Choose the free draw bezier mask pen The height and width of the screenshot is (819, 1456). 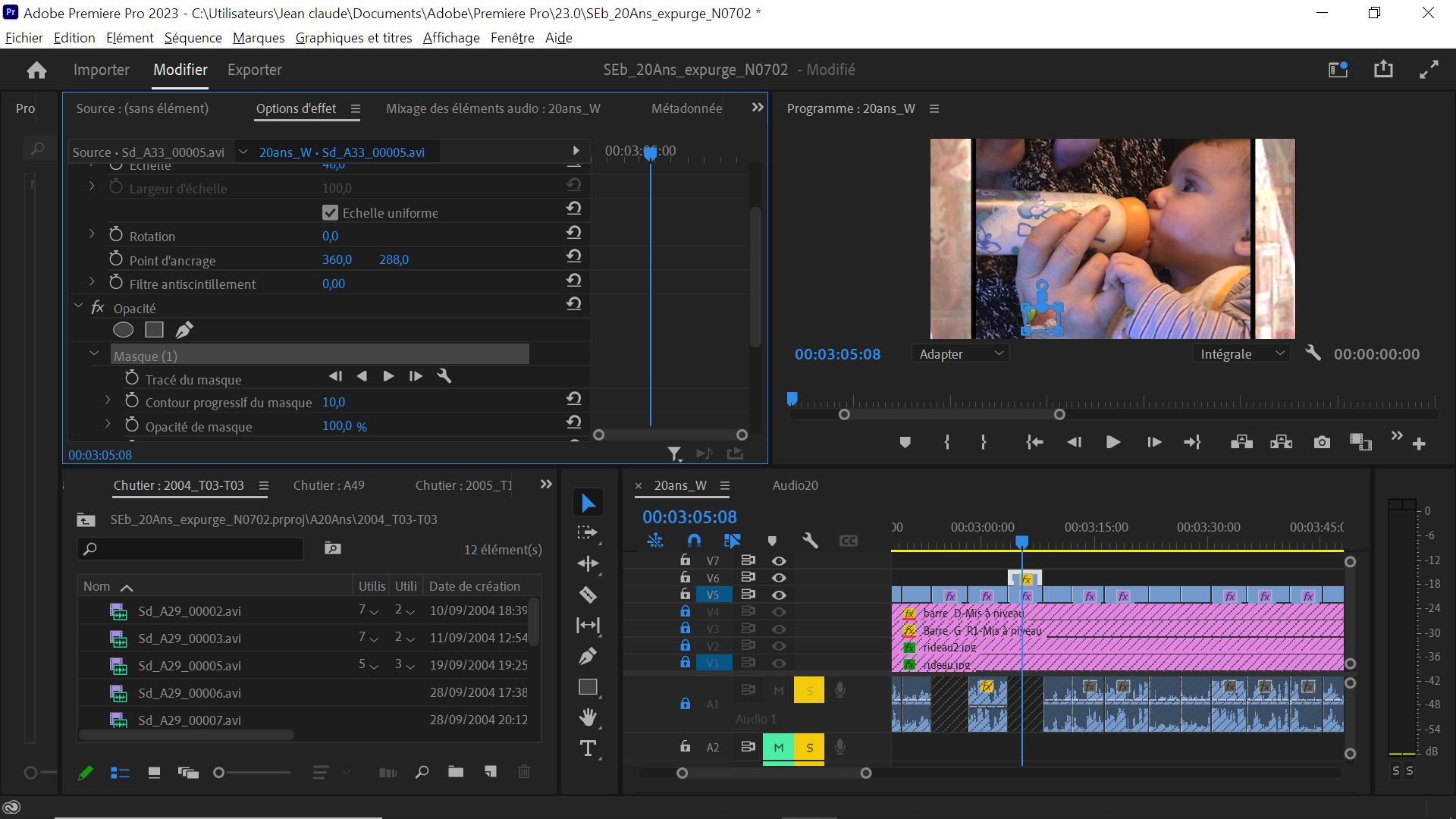click(x=184, y=330)
